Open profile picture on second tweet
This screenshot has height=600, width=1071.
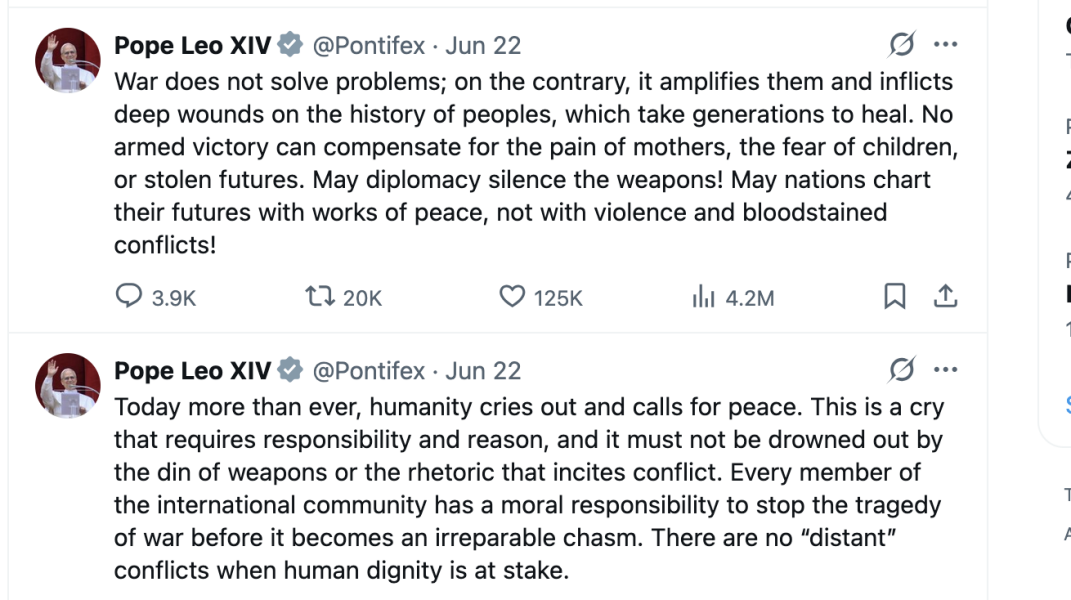click(68, 385)
